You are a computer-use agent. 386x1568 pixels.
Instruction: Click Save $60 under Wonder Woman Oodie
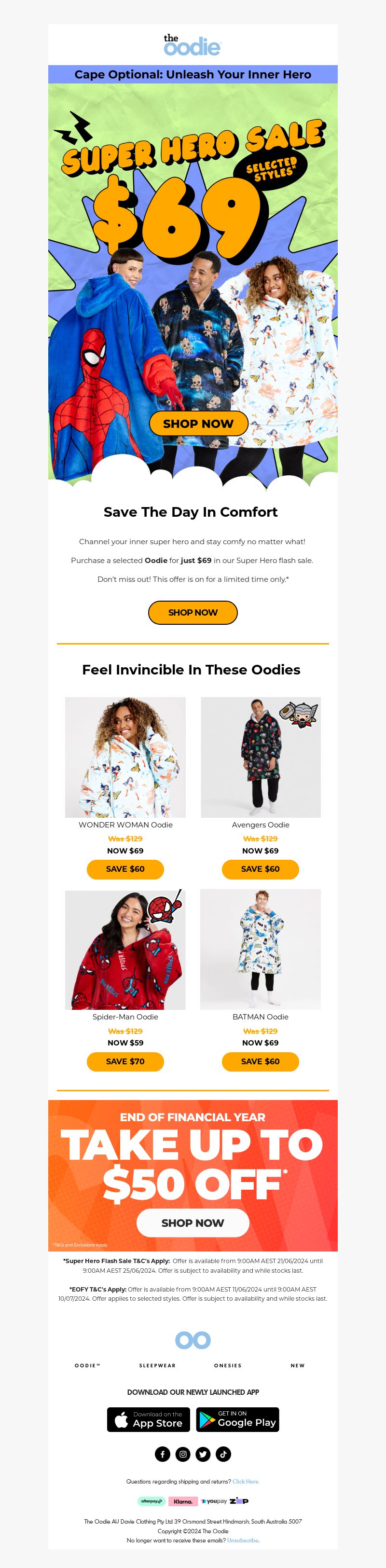125,869
